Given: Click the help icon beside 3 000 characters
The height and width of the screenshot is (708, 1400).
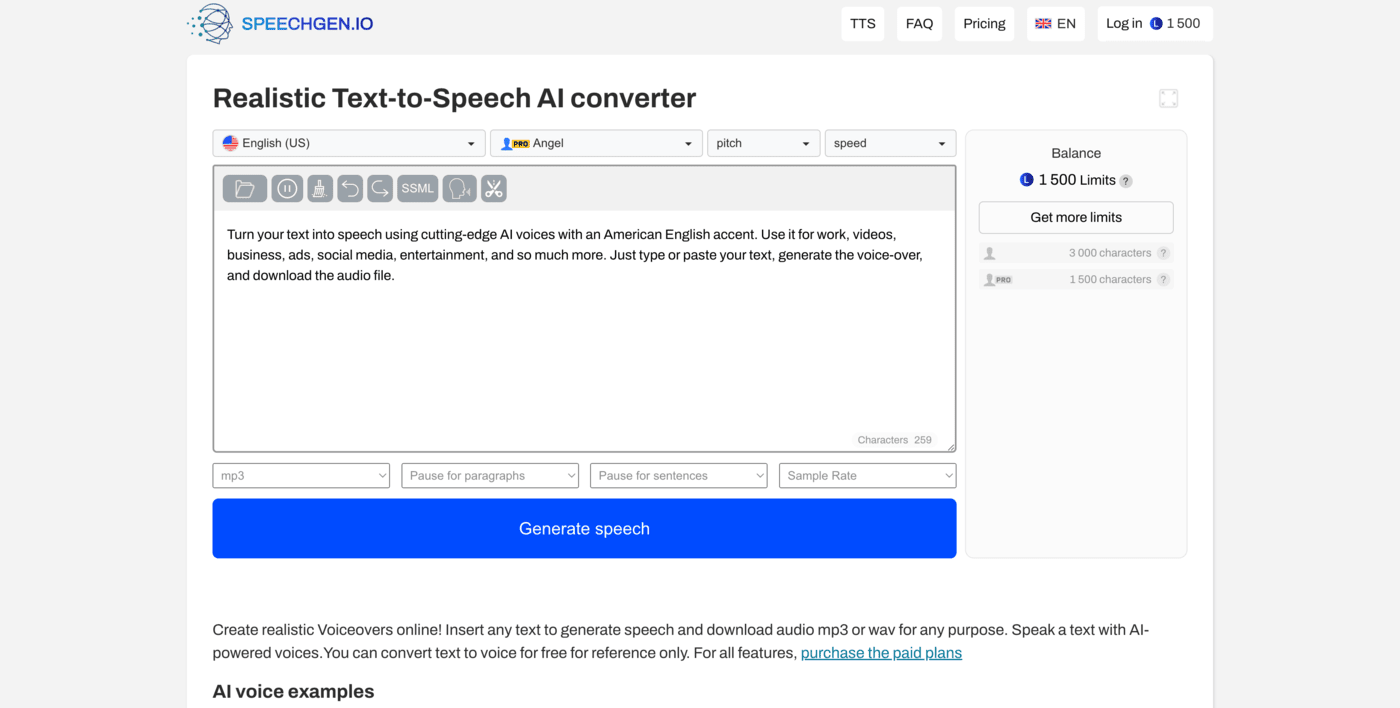Looking at the screenshot, I should [x=1163, y=253].
